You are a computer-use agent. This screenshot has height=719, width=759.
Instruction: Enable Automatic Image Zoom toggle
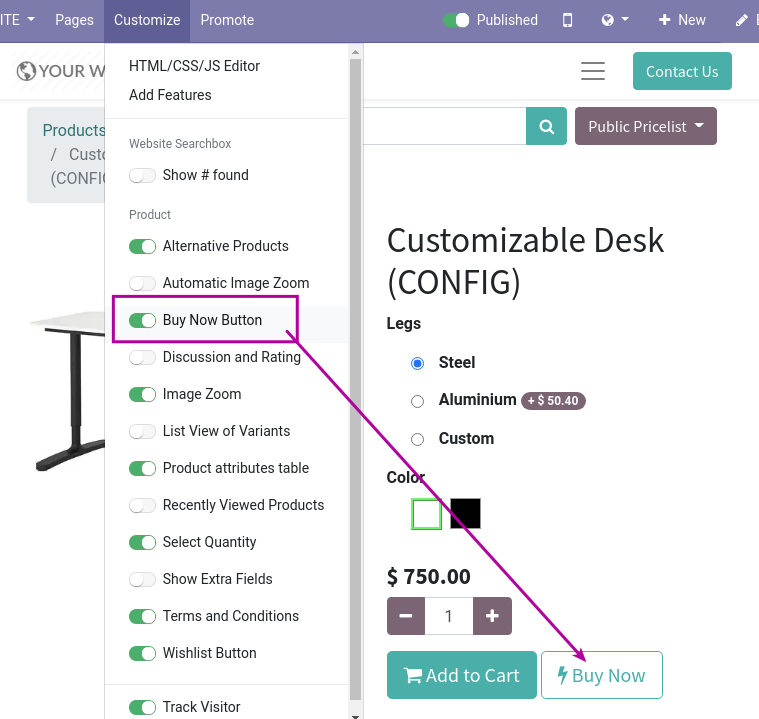[142, 283]
